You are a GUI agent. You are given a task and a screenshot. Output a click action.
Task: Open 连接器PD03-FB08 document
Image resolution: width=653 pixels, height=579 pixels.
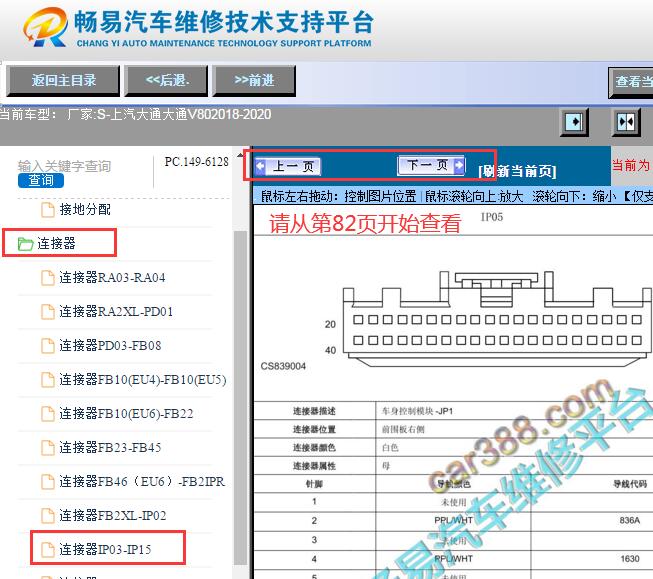coord(110,345)
